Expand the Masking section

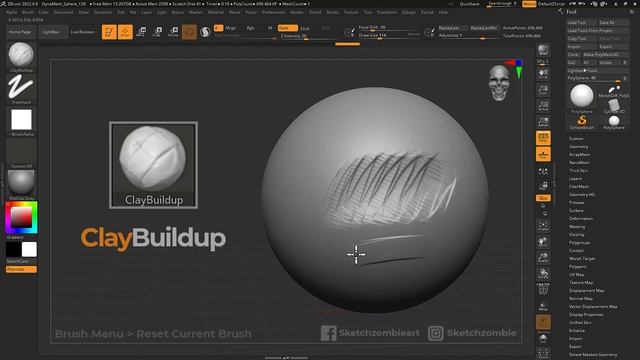577,227
